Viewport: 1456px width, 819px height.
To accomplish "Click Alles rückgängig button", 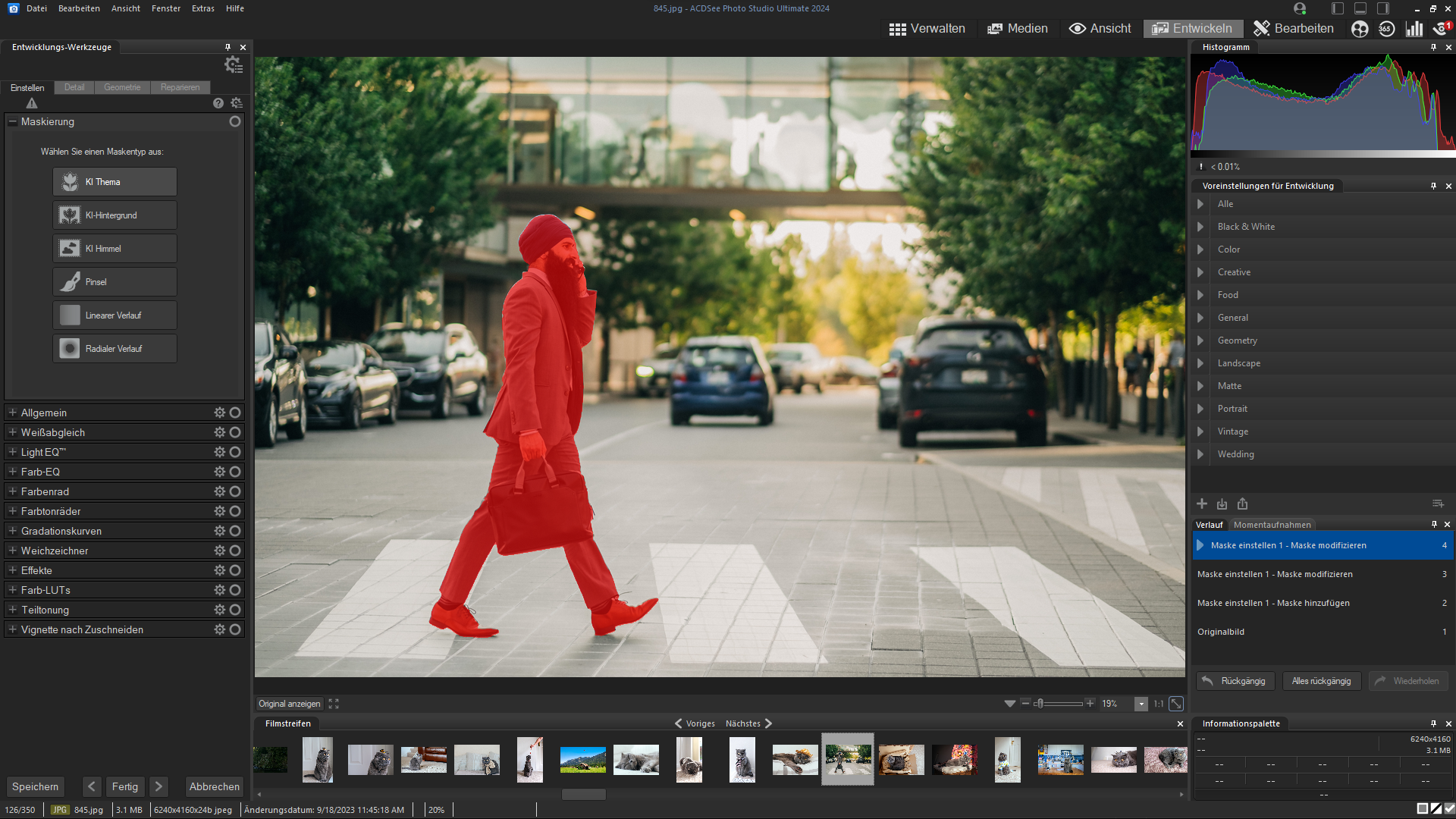I will pyautogui.click(x=1321, y=681).
